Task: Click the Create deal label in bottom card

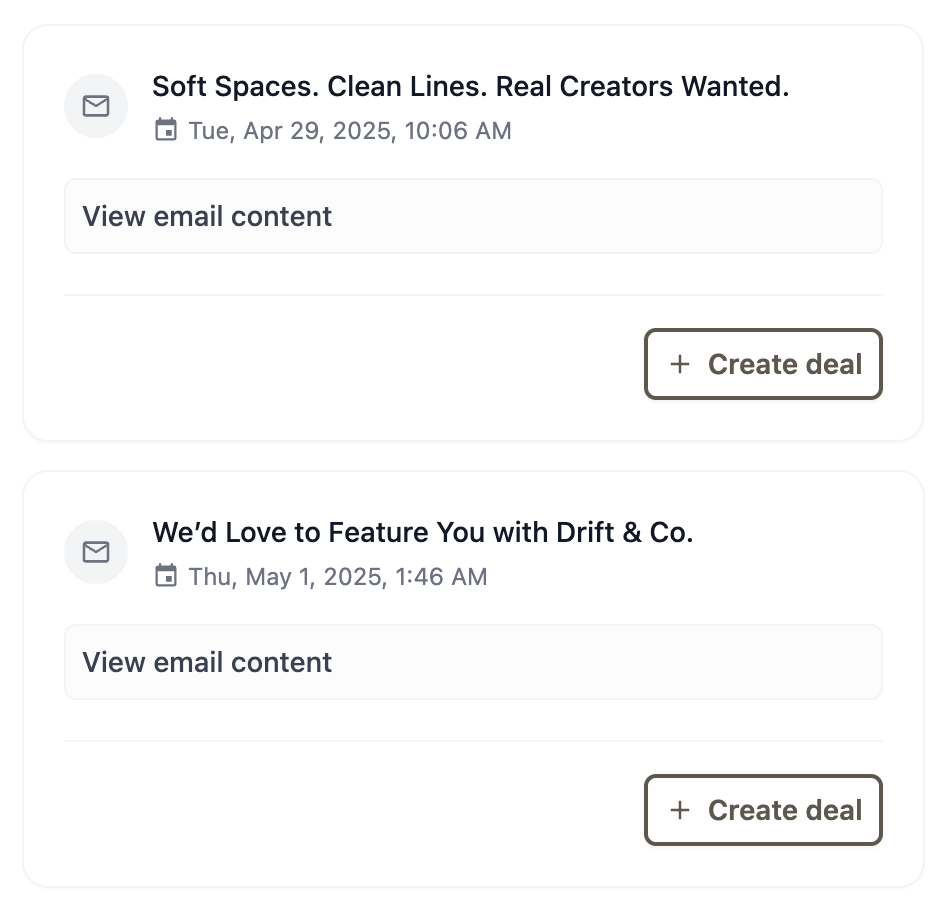Action: coord(785,810)
